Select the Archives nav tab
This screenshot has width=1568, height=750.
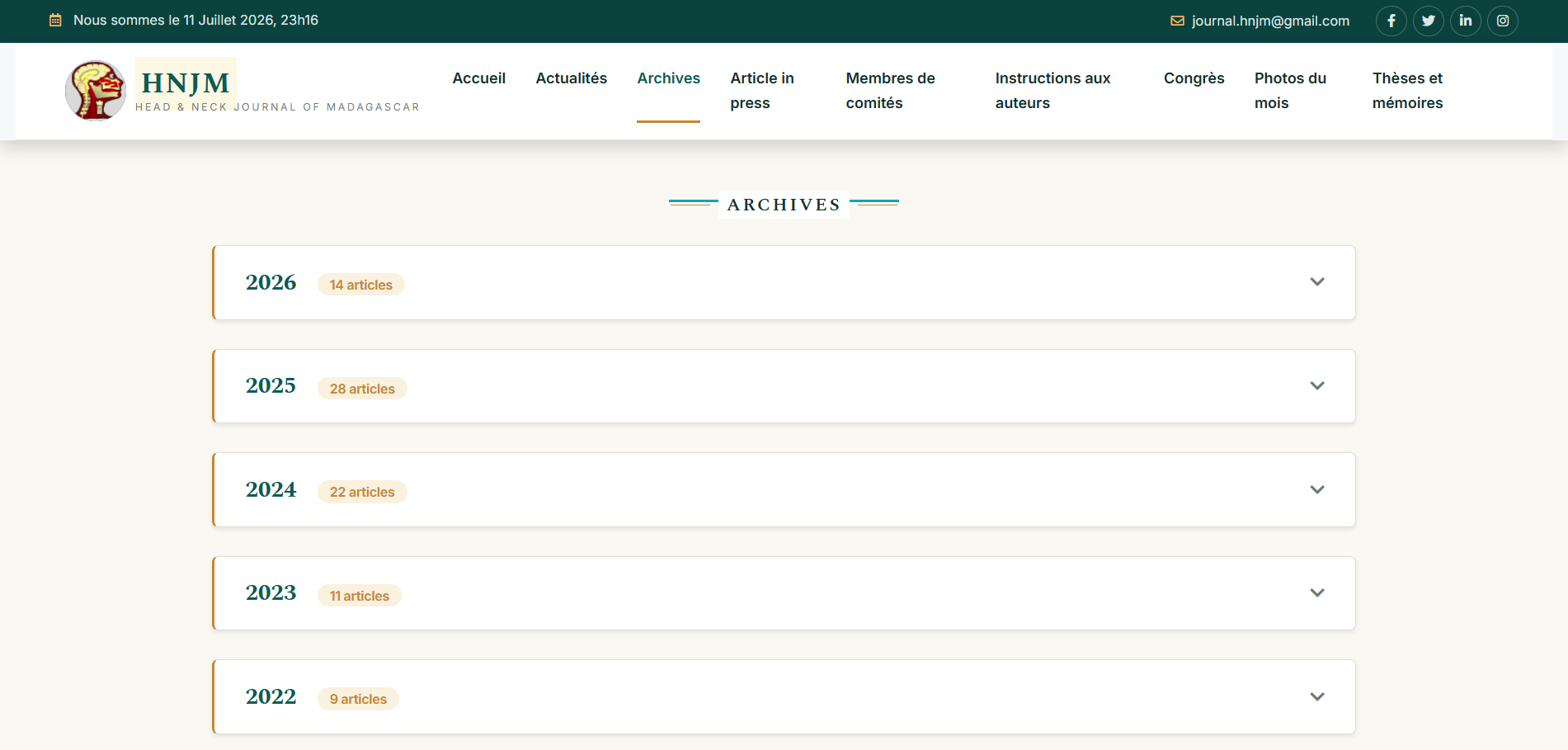point(668,78)
